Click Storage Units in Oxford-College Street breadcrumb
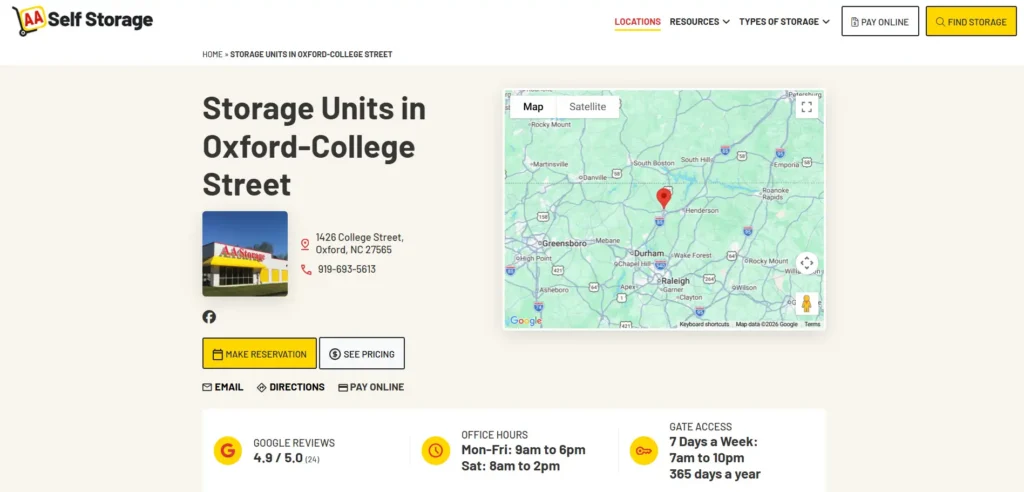 point(312,54)
